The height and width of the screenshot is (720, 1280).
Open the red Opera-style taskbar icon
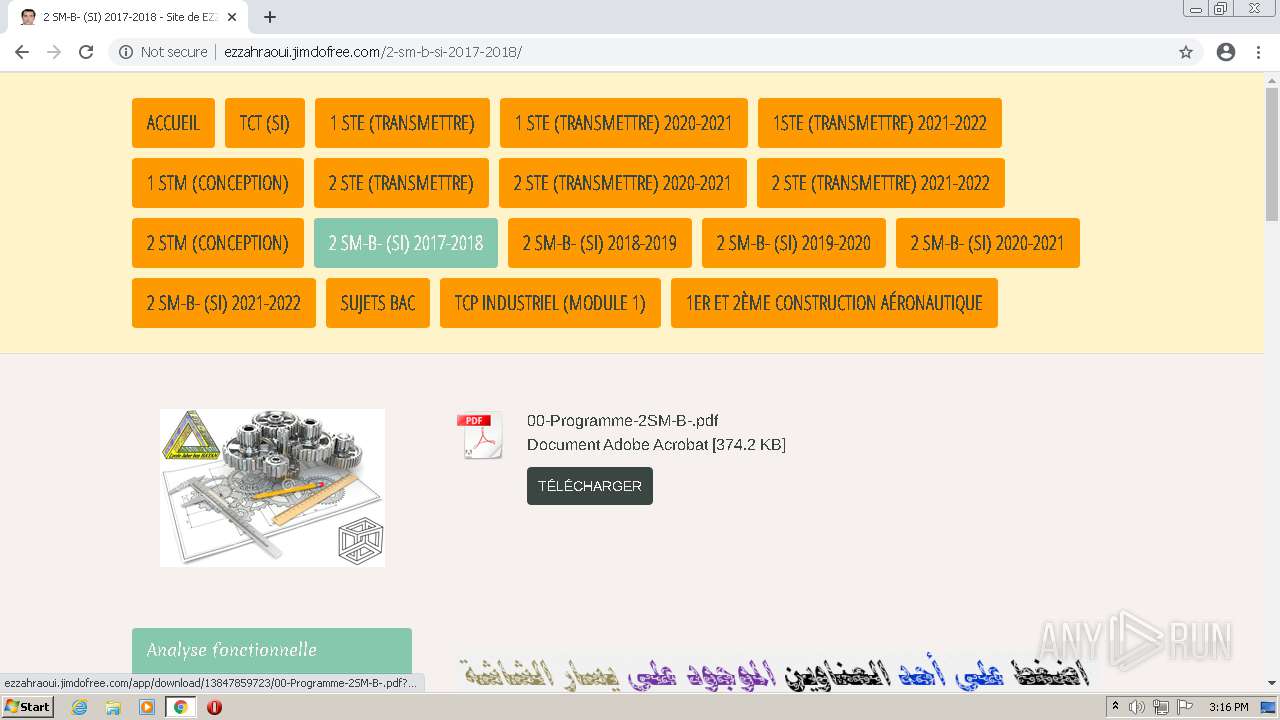coord(214,707)
